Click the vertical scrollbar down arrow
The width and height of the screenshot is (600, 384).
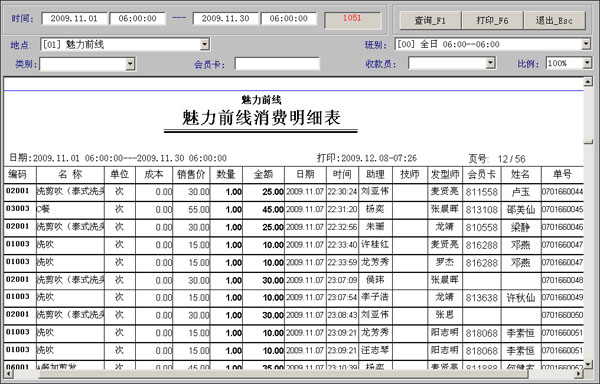588,364
